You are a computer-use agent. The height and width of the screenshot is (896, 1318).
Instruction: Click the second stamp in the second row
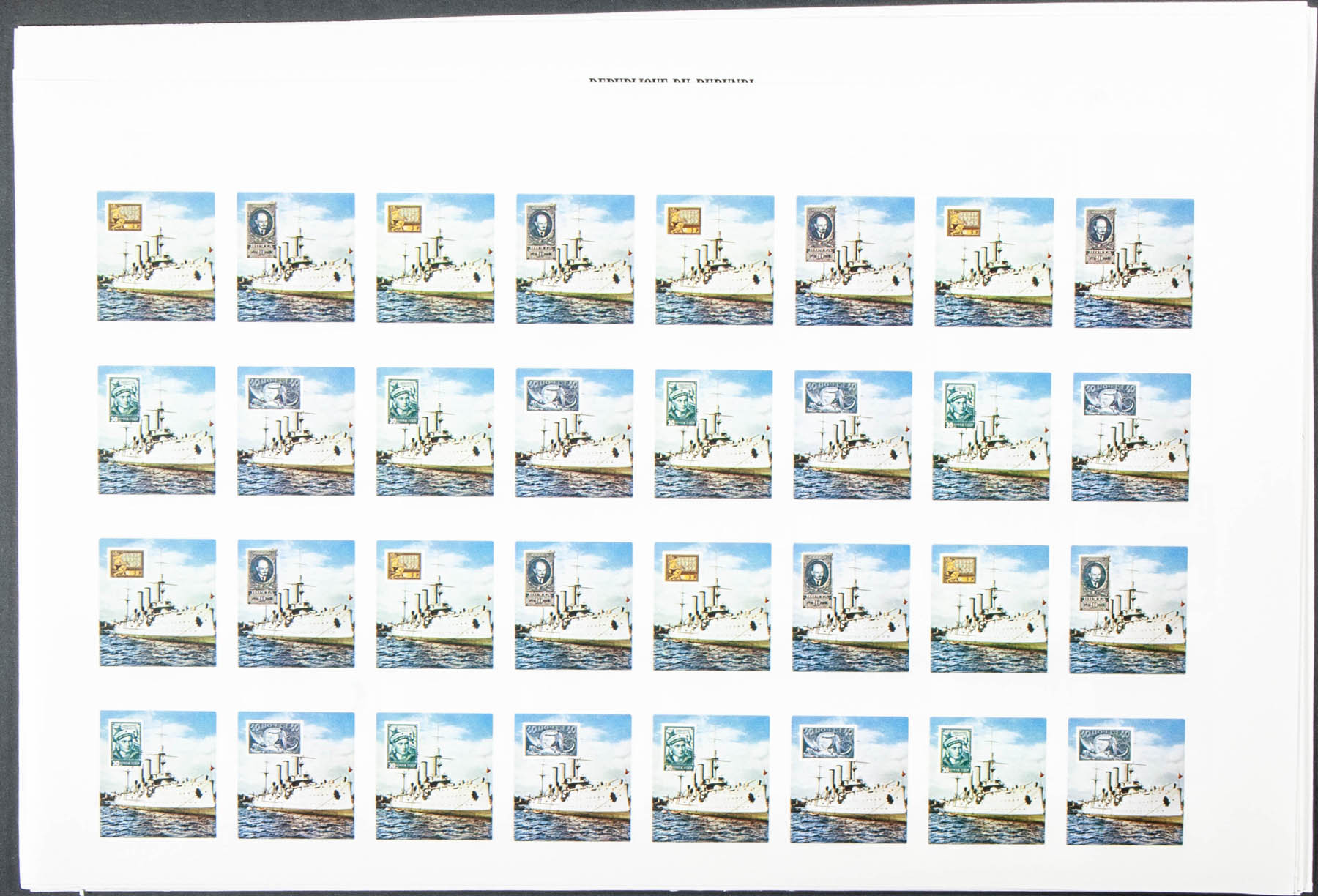(x=296, y=430)
